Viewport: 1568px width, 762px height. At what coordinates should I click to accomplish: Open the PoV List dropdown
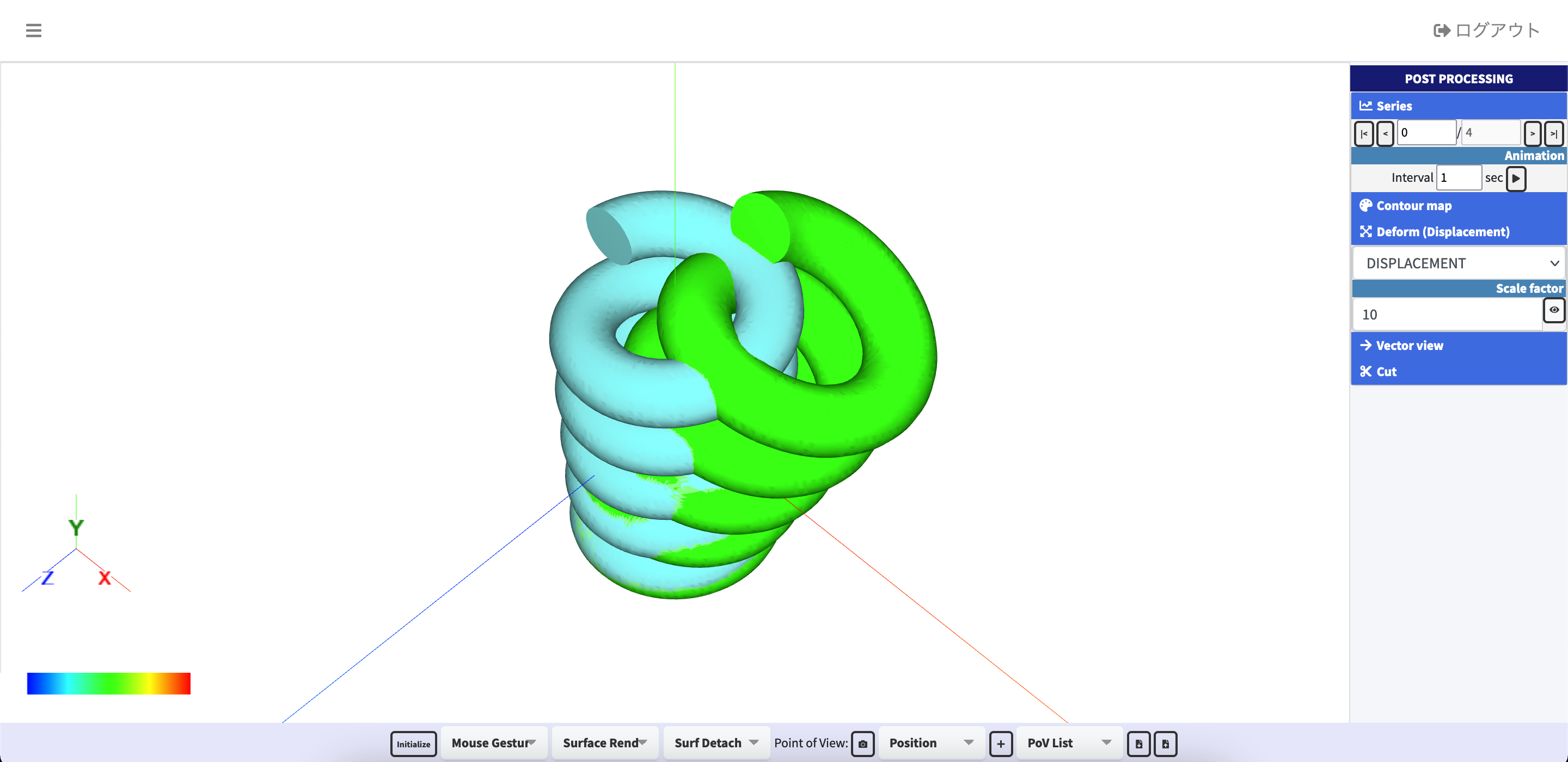tap(1069, 743)
